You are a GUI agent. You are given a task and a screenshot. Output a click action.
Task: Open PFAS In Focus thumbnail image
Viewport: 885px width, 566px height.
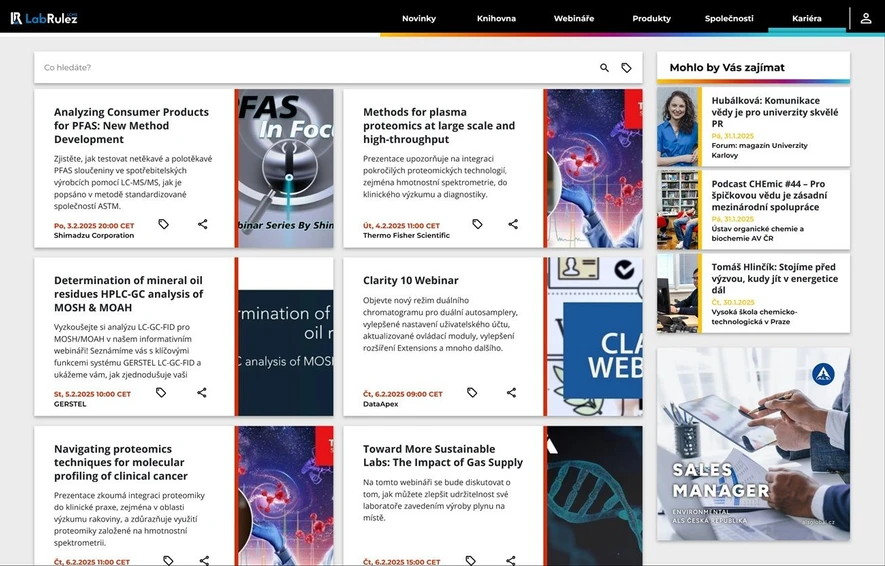(x=286, y=168)
